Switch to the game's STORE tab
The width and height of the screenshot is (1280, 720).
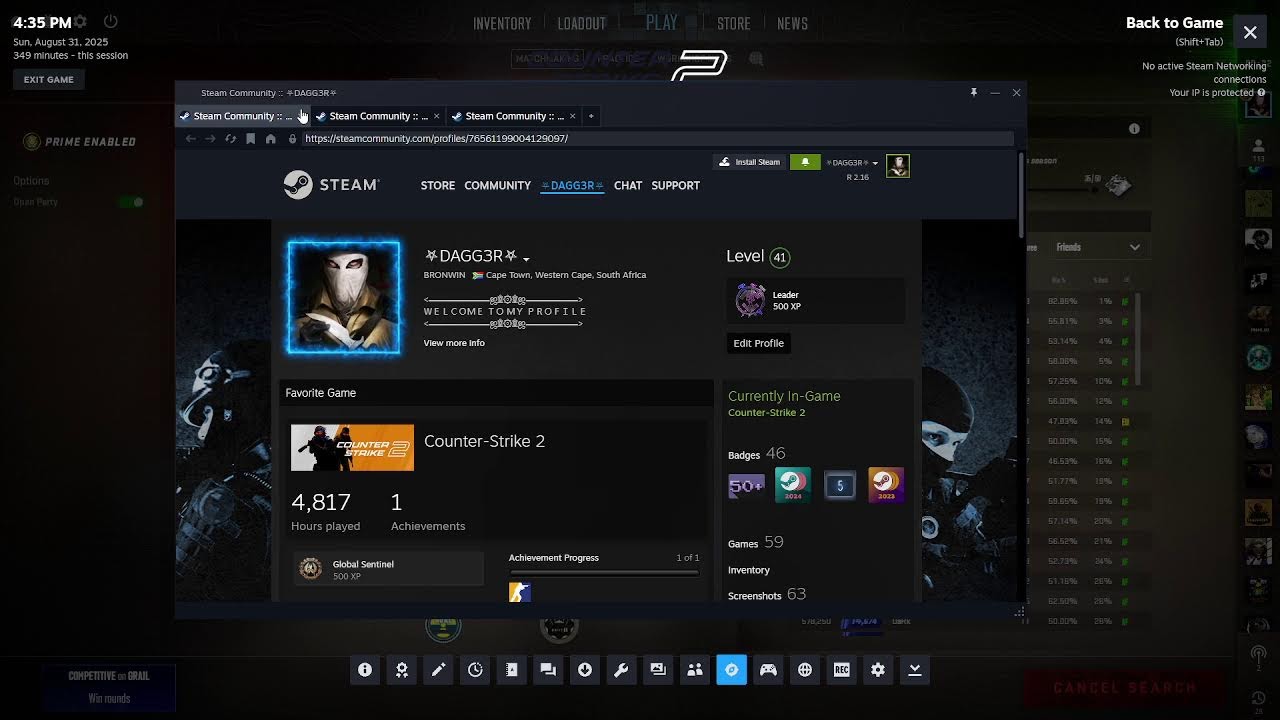click(734, 24)
